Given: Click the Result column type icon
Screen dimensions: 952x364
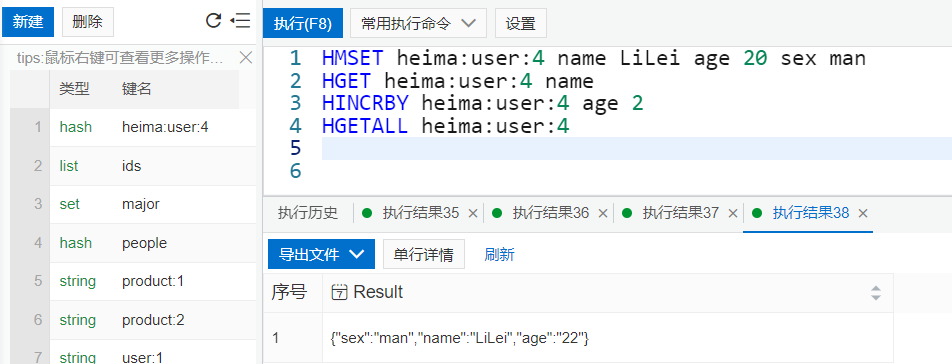Looking at the screenshot, I should 339,292.
